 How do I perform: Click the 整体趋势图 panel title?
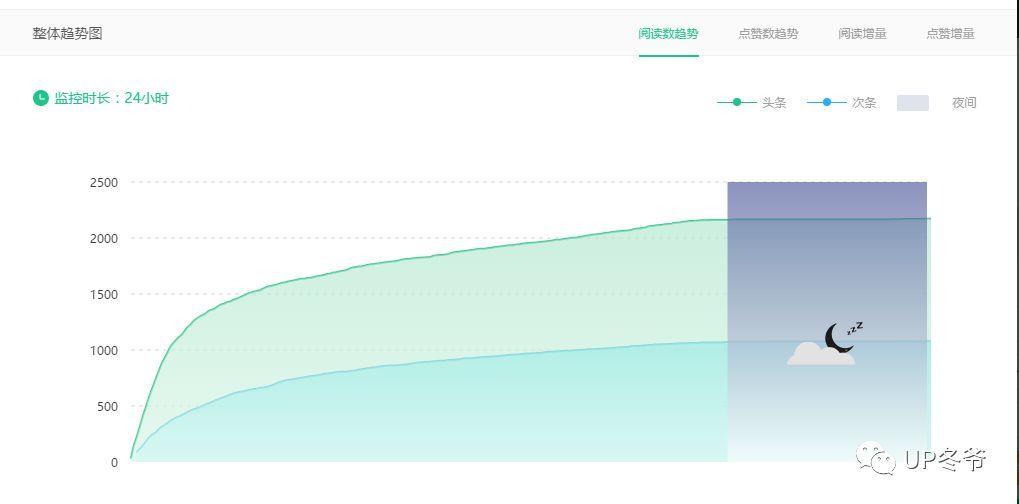coord(67,33)
